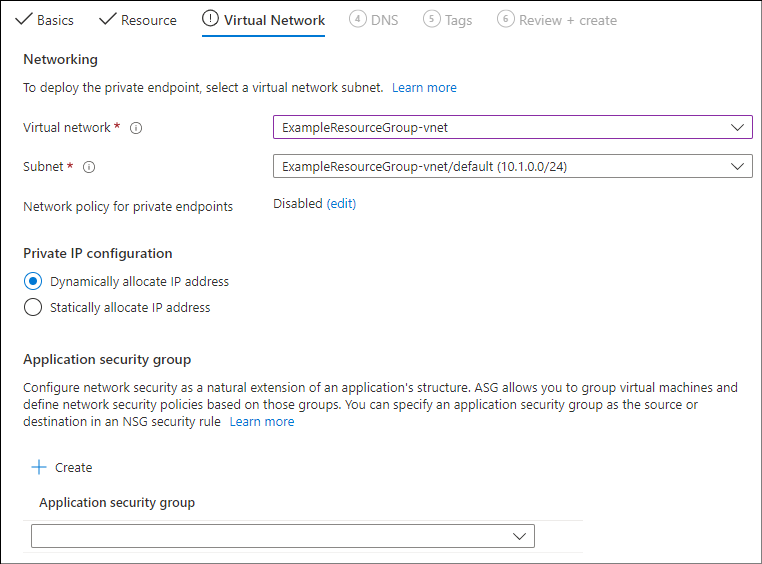Switch to the DNS tab
The width and height of the screenshot is (762, 564).
click(374, 20)
